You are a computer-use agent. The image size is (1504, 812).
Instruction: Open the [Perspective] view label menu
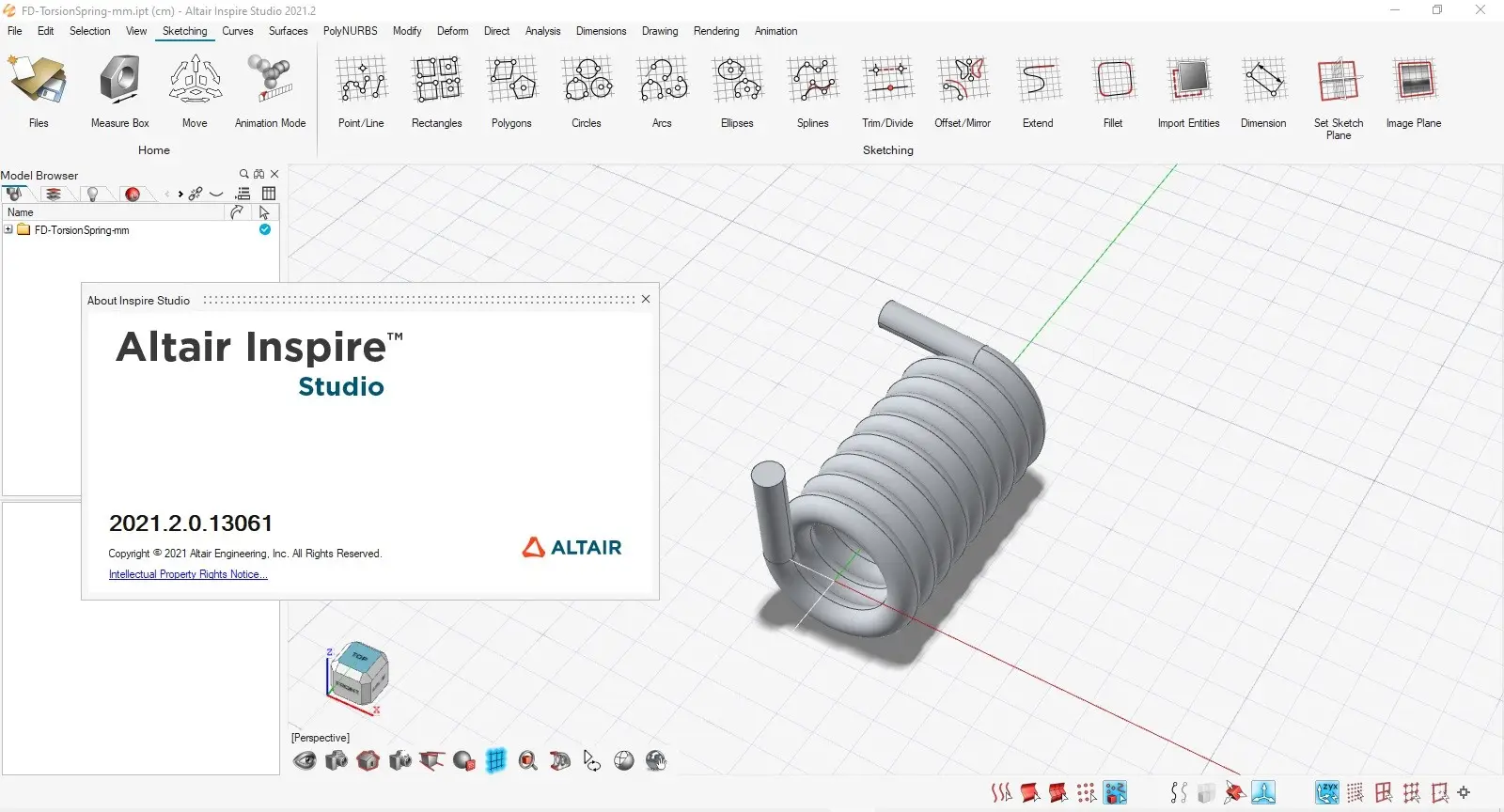(x=321, y=738)
